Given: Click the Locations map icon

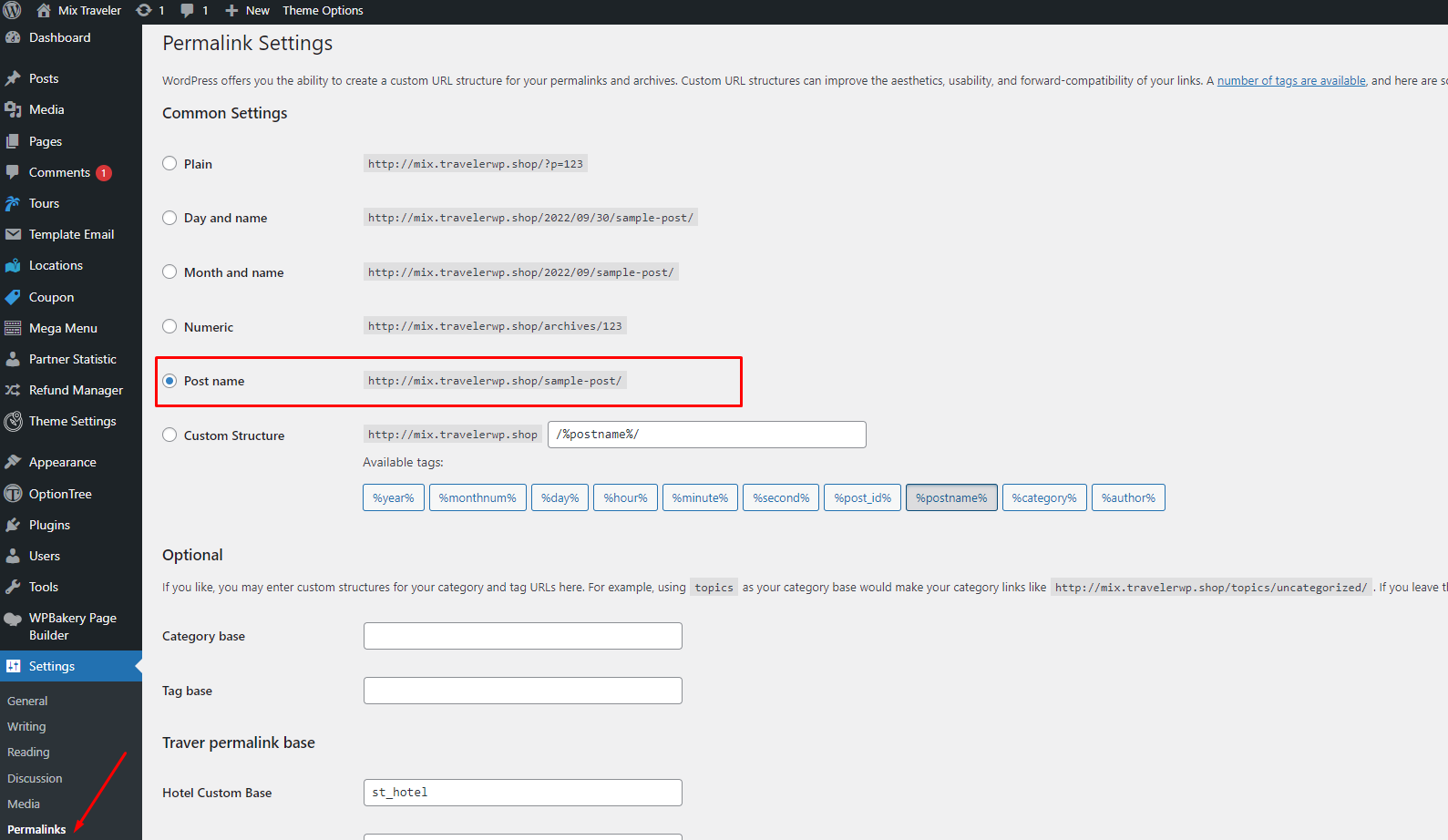Looking at the screenshot, I should 13,265.
